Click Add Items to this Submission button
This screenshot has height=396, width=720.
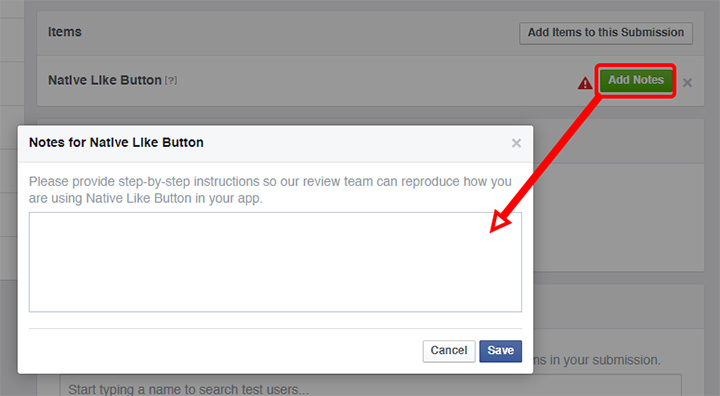click(606, 33)
